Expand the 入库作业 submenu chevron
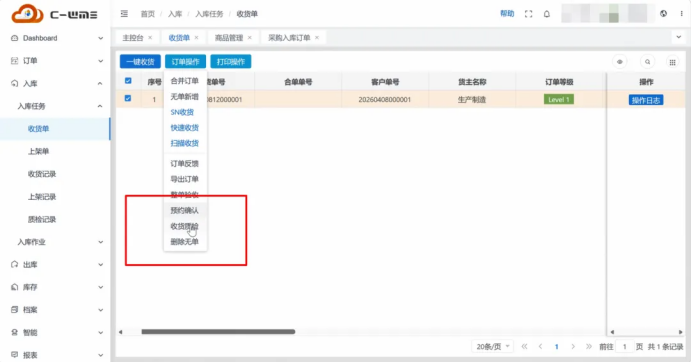692x362 pixels. (x=100, y=242)
